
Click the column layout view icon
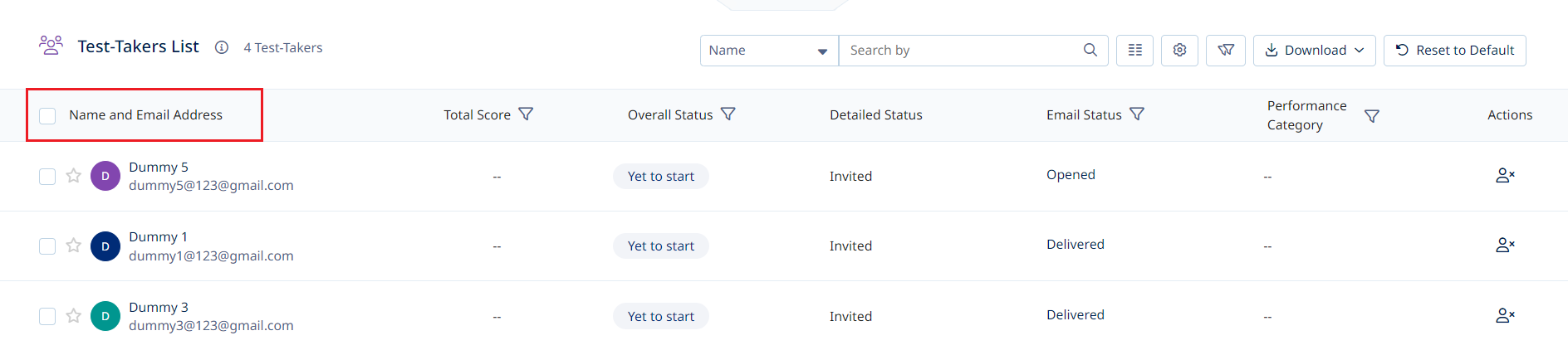click(1134, 51)
